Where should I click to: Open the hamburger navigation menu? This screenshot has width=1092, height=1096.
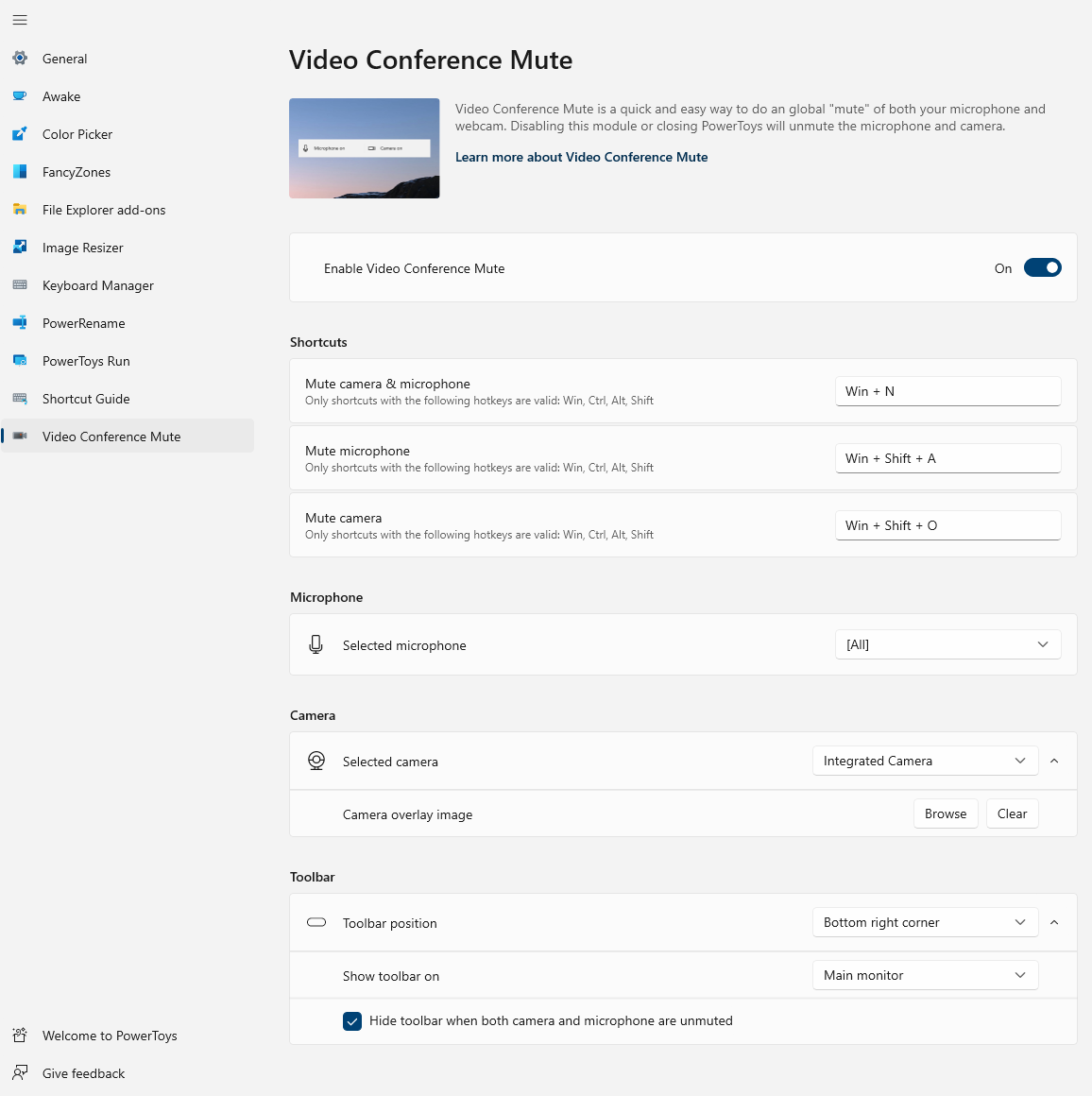[20, 20]
